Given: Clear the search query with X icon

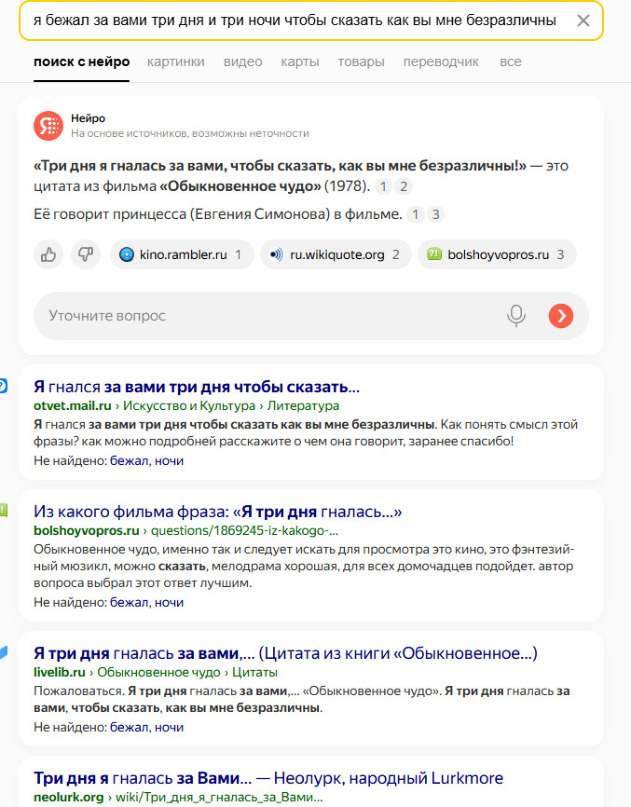Looking at the screenshot, I should pyautogui.click(x=583, y=21).
